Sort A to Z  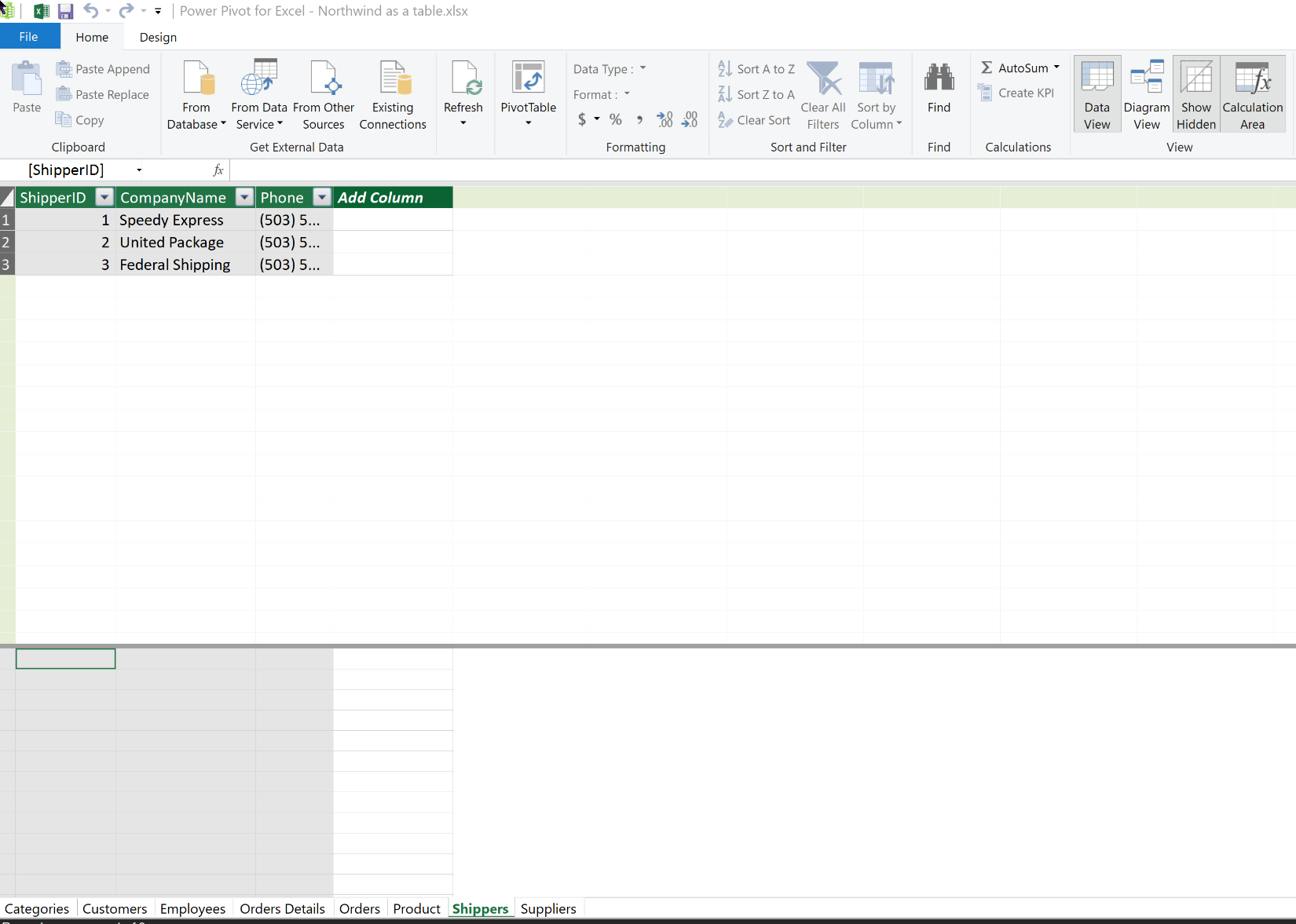[x=756, y=69]
